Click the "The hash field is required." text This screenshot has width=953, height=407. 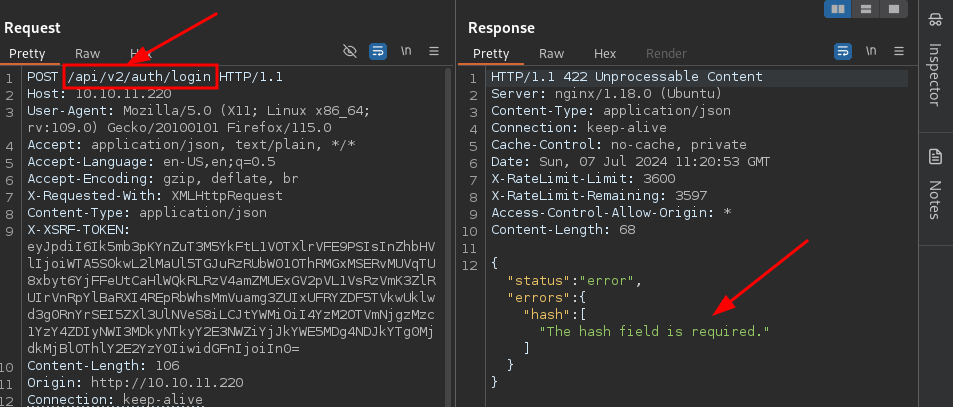(x=655, y=329)
